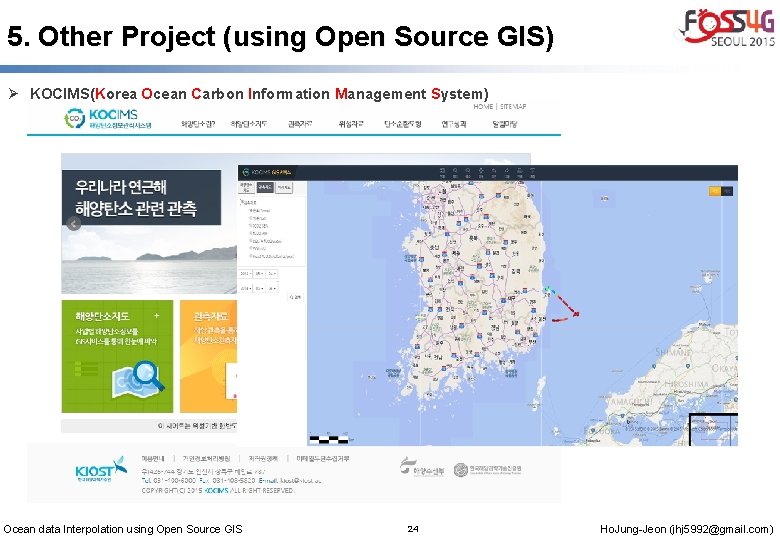This screenshot has width=780, height=540.
Task: Click the red arrowhead of the ship track
Action: [x=576, y=313]
